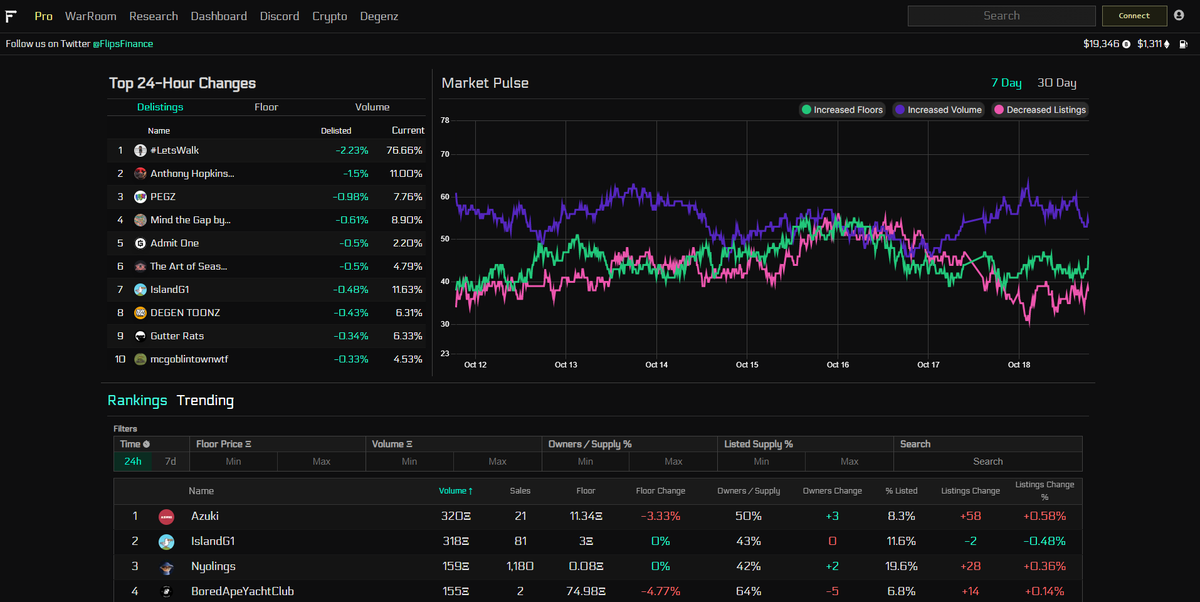The image size is (1200, 602).
Task: Click the Volume Min filter input
Action: tap(409, 461)
